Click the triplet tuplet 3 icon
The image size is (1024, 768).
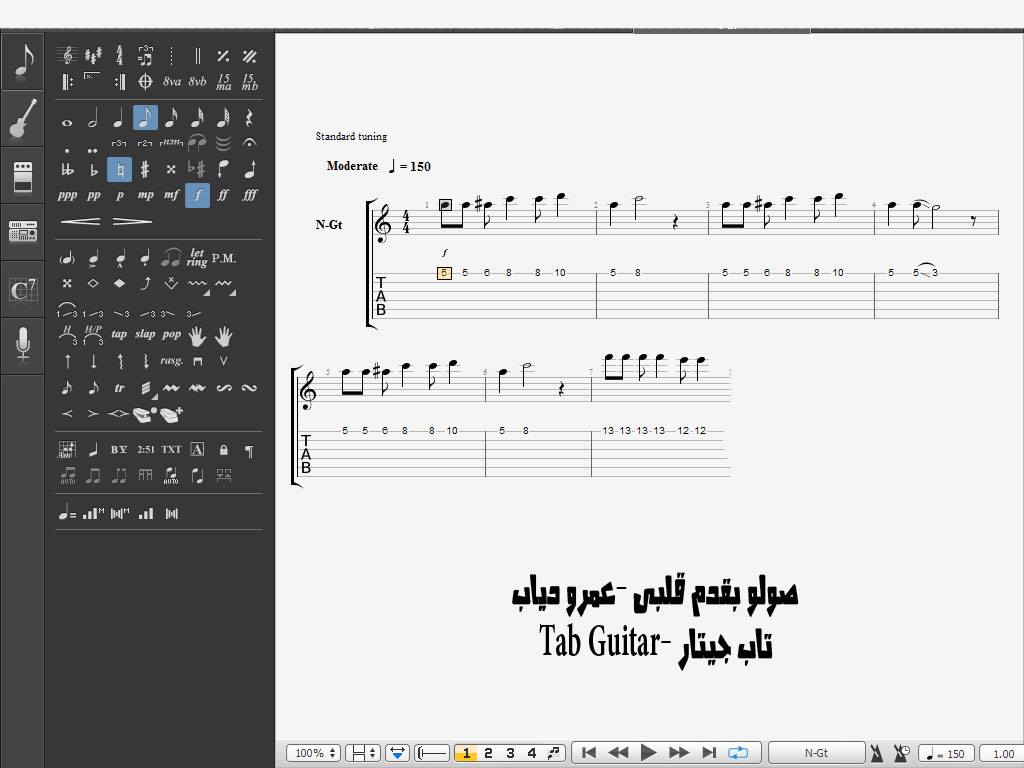119,143
